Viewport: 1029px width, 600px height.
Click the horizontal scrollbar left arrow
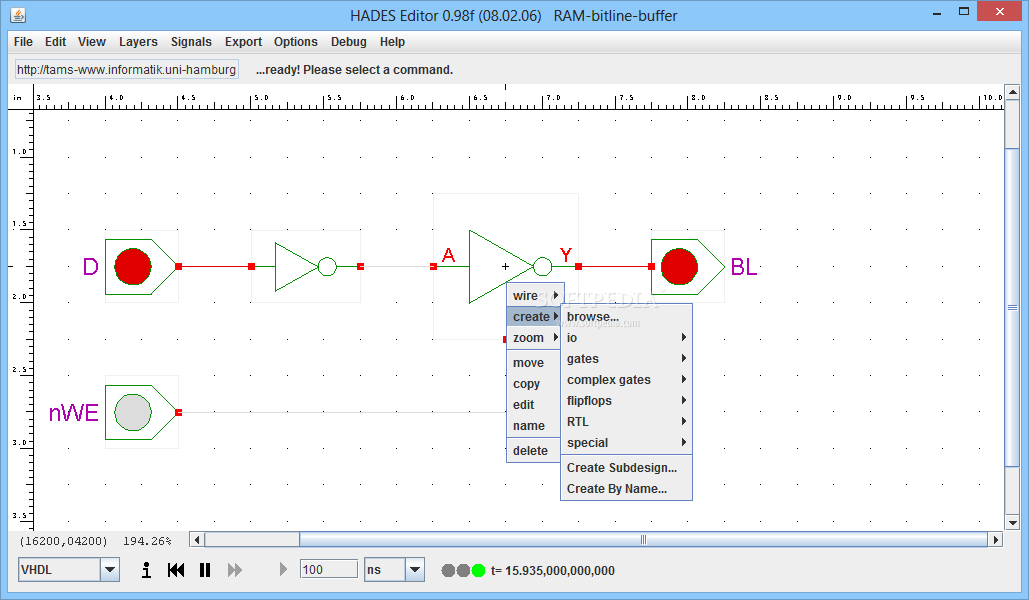point(197,540)
